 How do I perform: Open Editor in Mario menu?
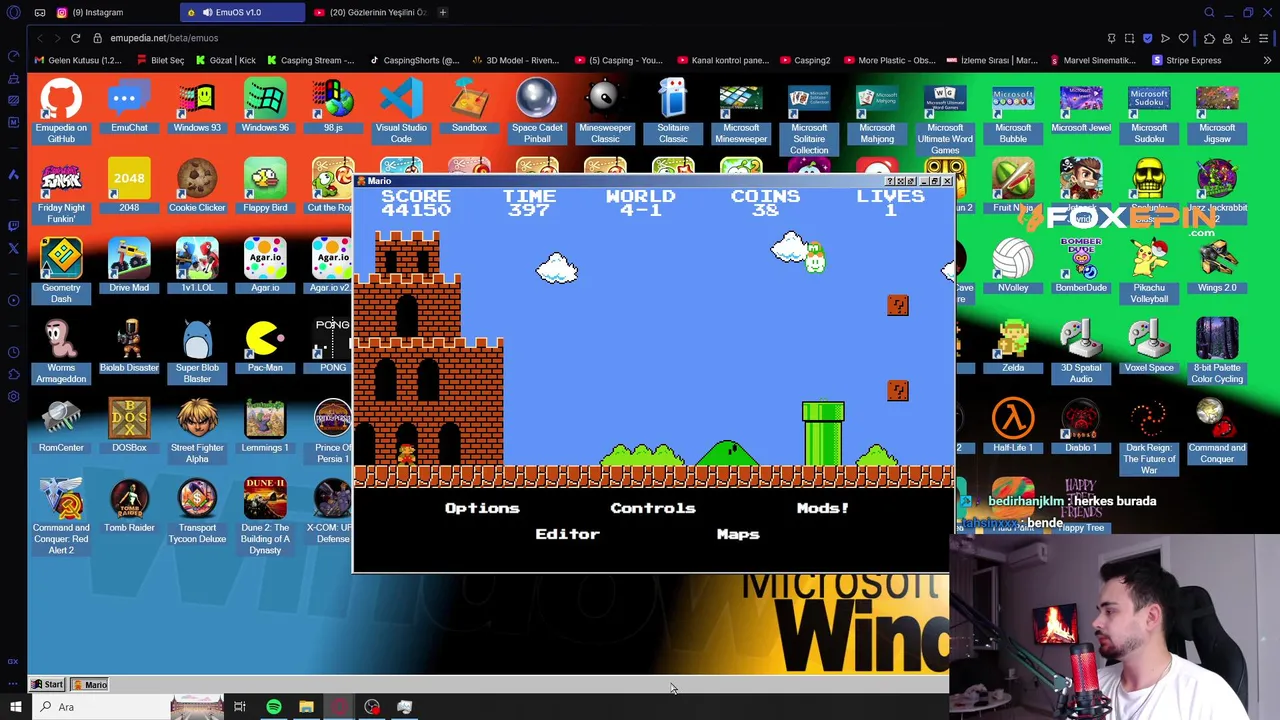click(x=567, y=534)
